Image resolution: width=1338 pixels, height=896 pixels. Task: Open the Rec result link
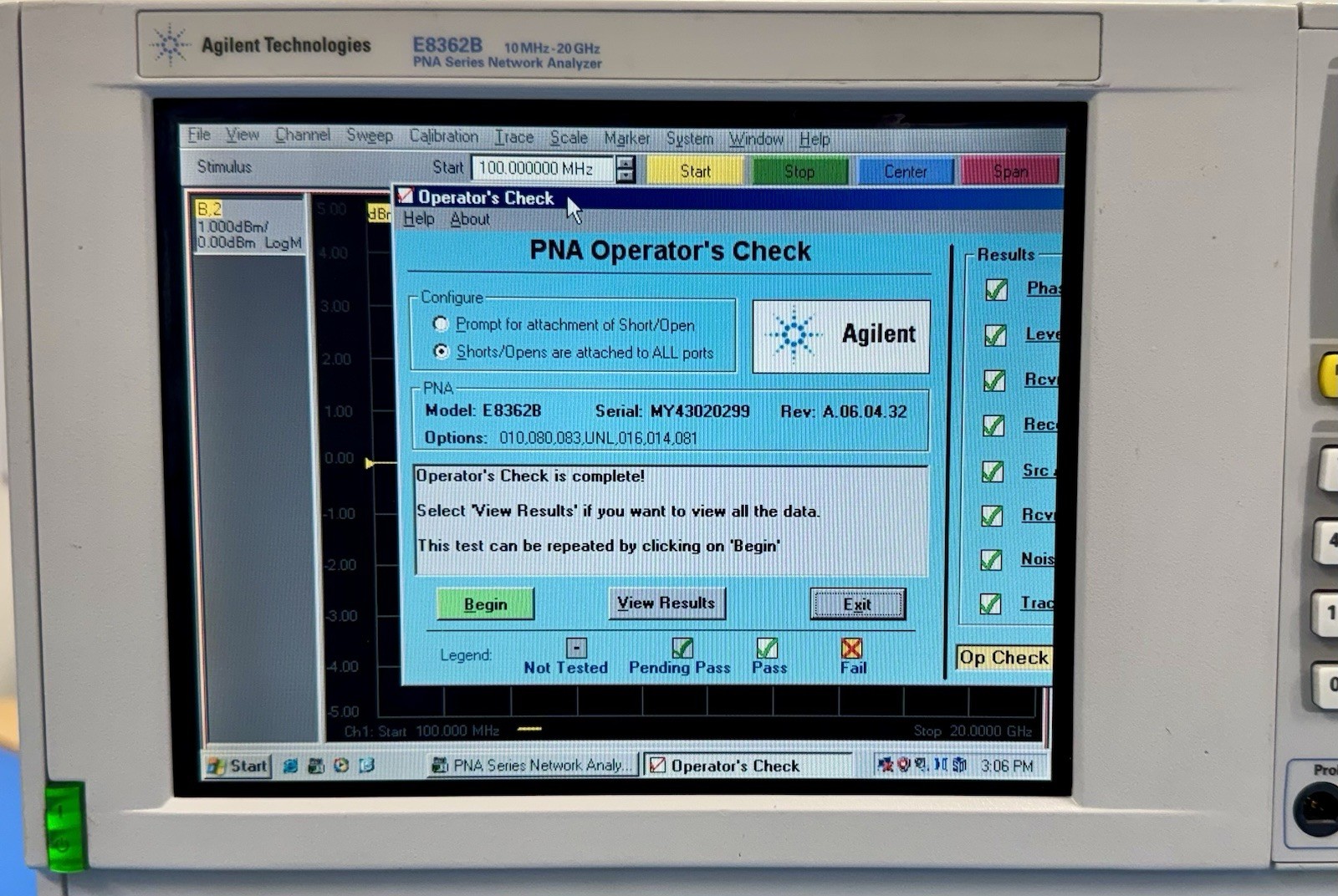pos(1040,425)
